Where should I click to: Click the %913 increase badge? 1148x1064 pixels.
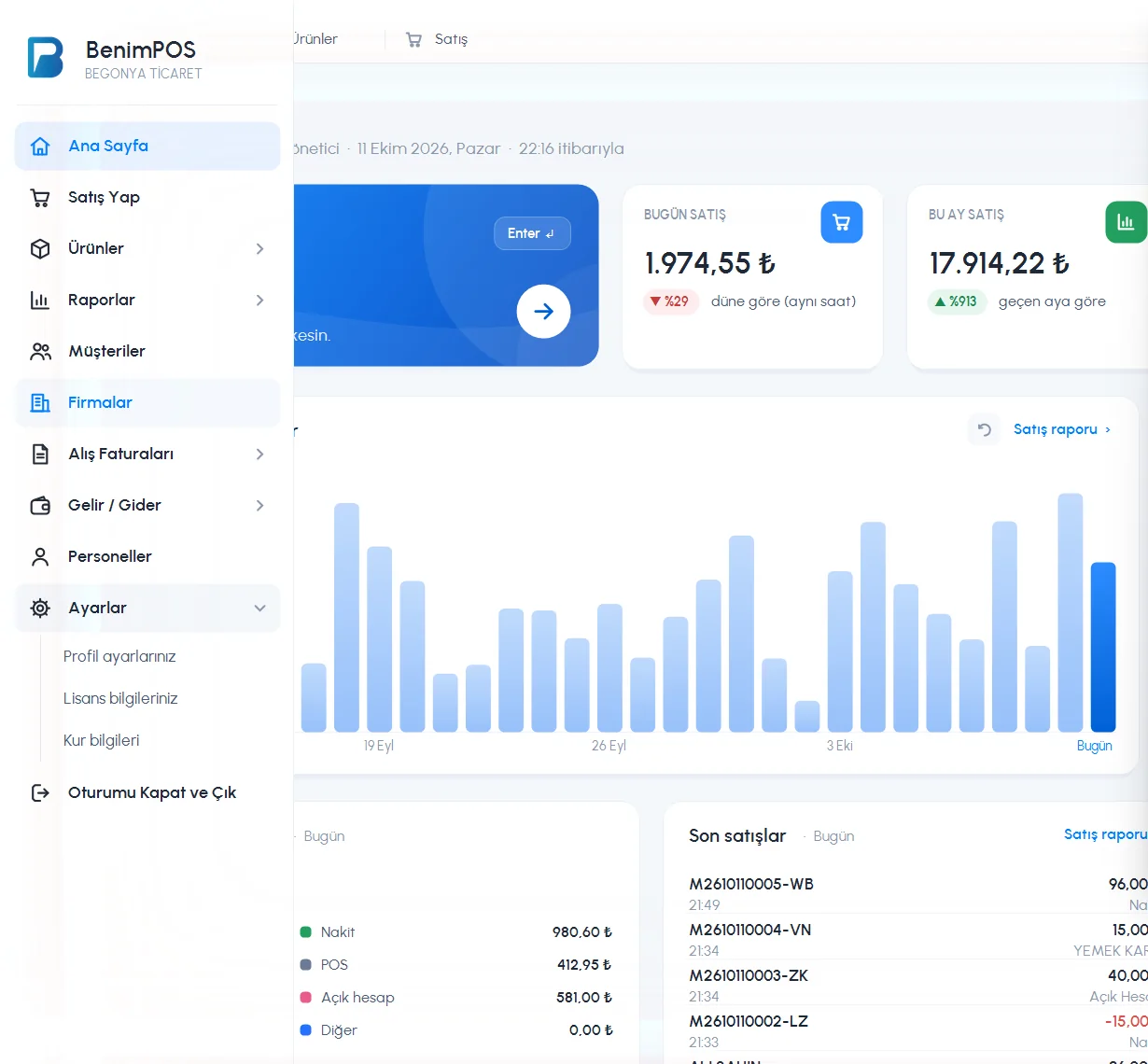957,301
